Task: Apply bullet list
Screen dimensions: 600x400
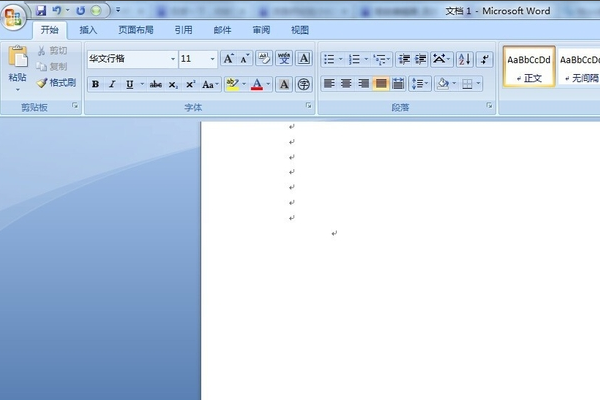Action: pos(329,59)
